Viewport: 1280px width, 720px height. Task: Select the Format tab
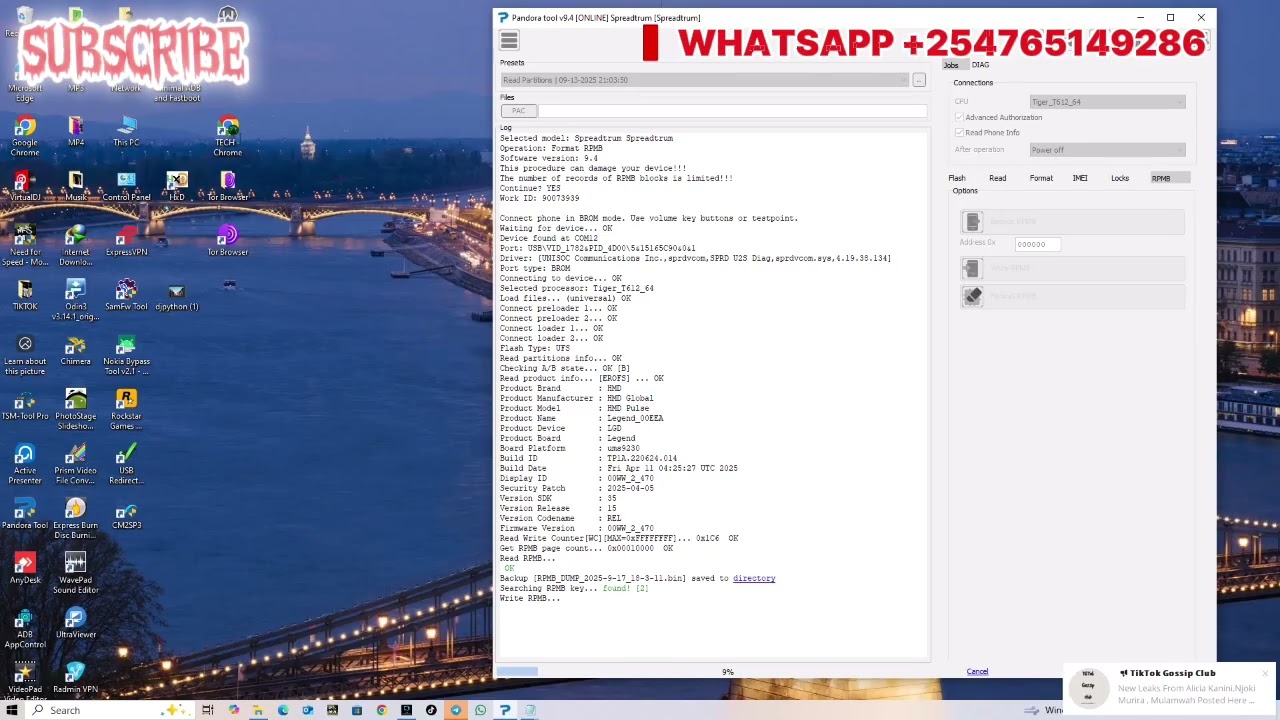point(1041,178)
